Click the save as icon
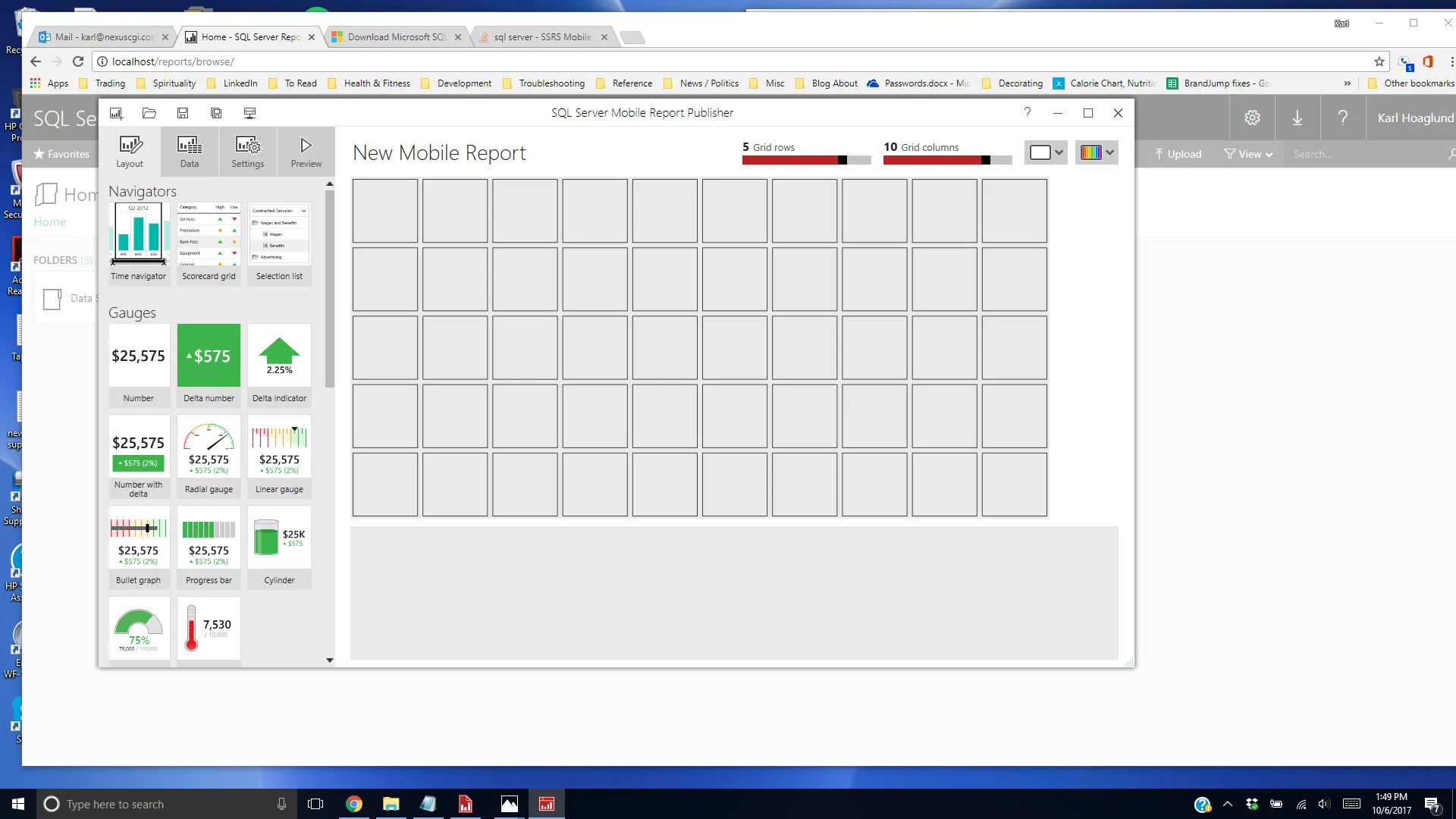 (216, 113)
